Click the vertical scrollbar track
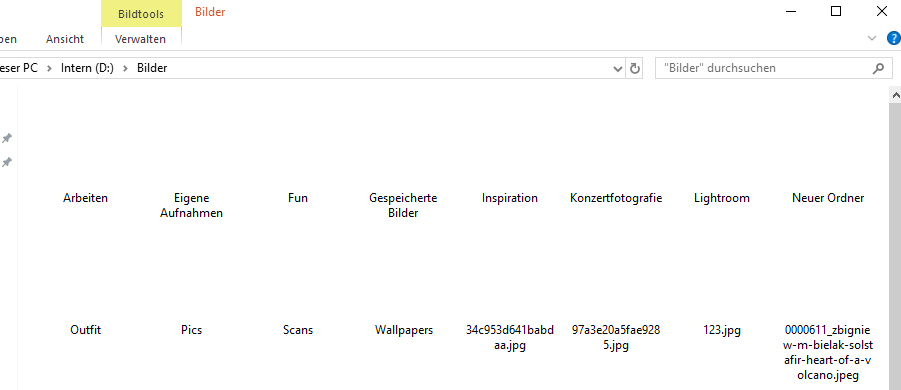 coord(895,247)
